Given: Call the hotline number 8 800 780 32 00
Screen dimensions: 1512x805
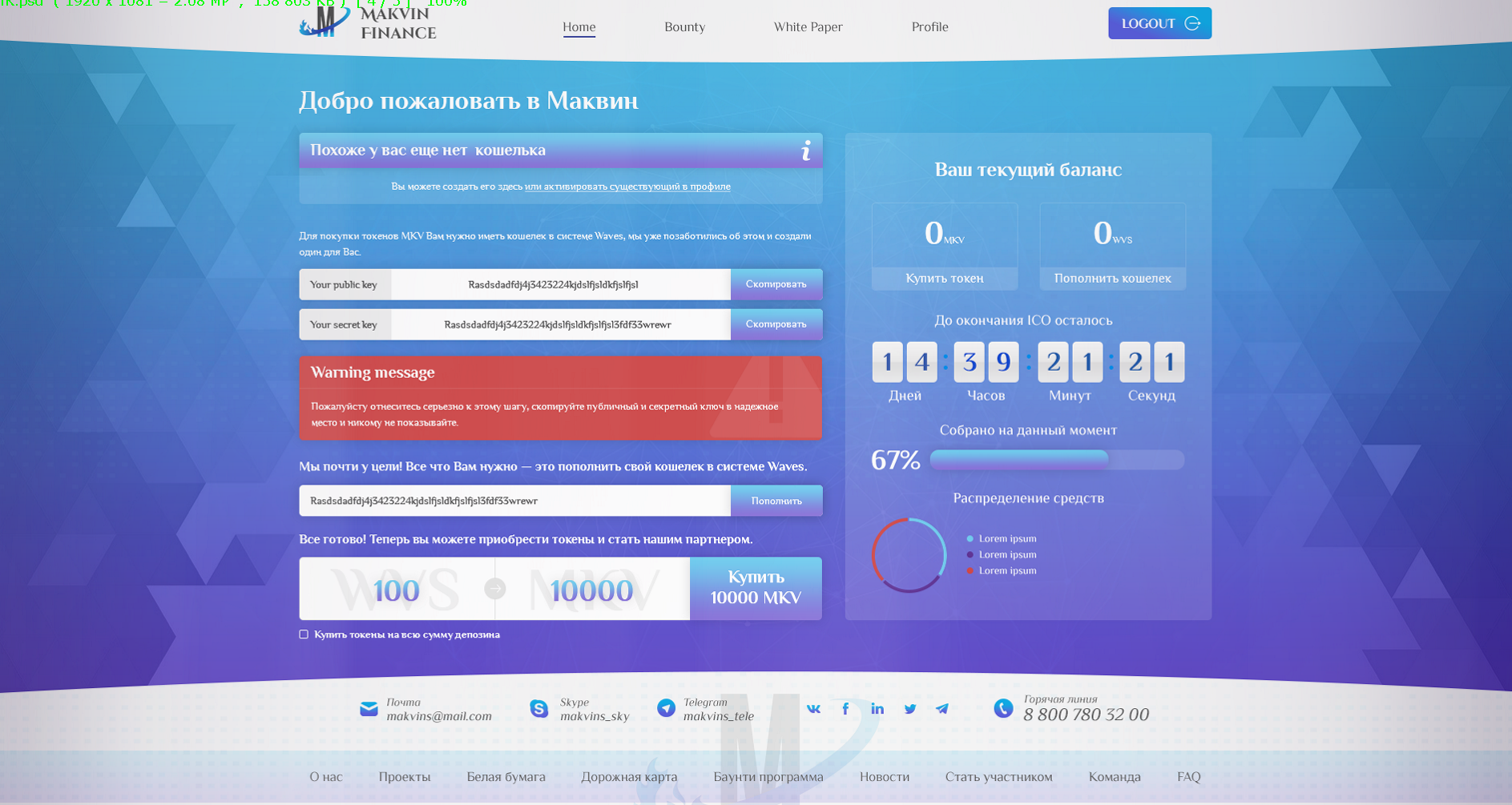Looking at the screenshot, I should click(x=1086, y=714).
